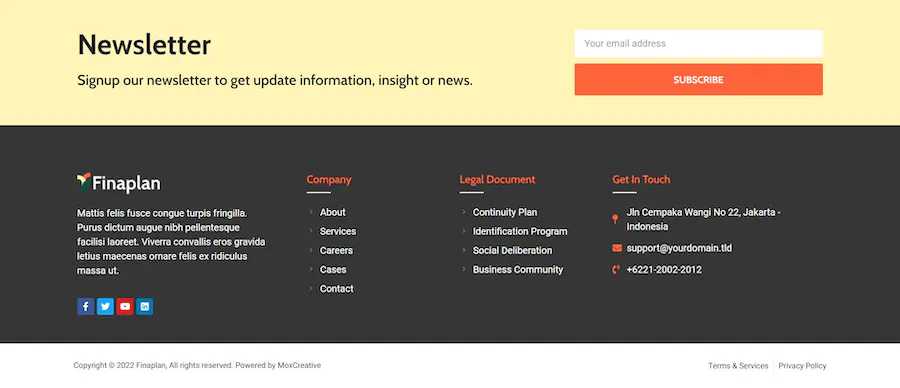Open the Careers link
Viewport: 900px width, 388px height.
click(x=336, y=250)
